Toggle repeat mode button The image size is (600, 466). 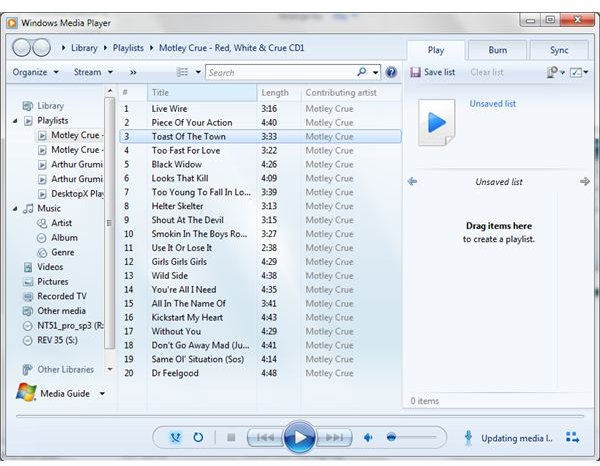(x=198, y=437)
